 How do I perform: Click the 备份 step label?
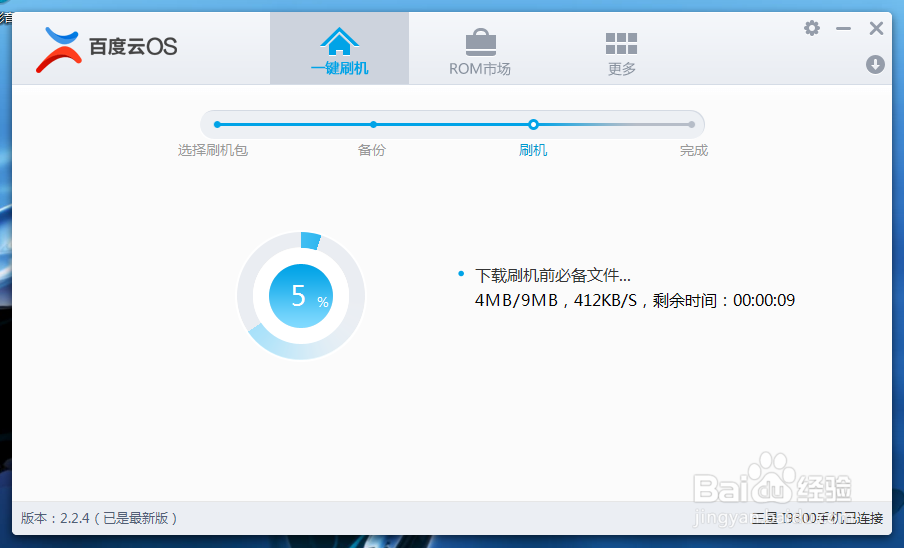click(372, 150)
